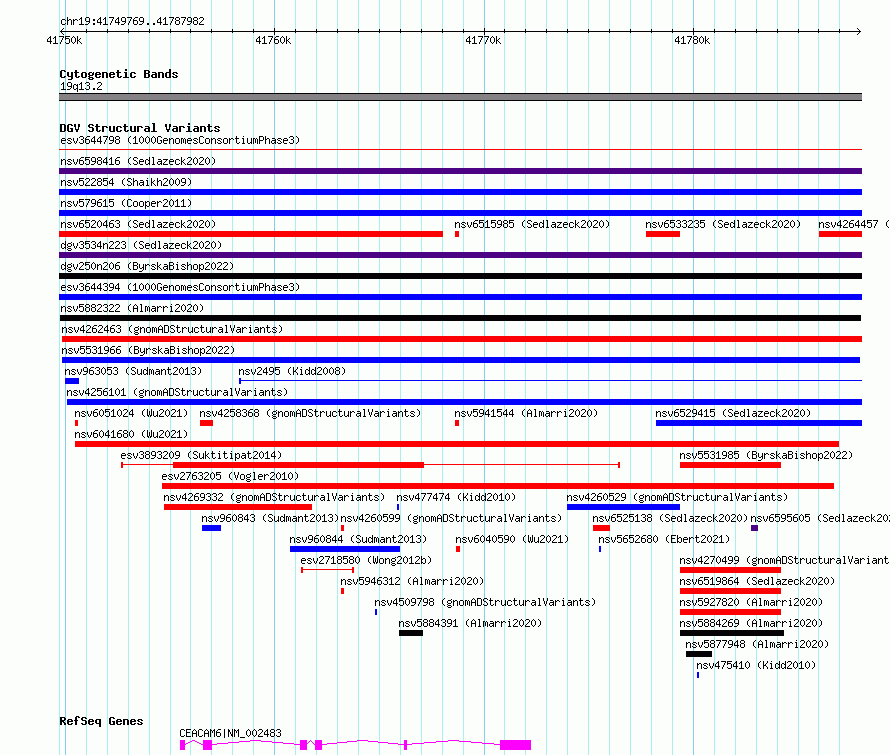This screenshot has width=890, height=755.
Task: Open nsv579615 Cooper2011 variant
Action: coord(126,203)
